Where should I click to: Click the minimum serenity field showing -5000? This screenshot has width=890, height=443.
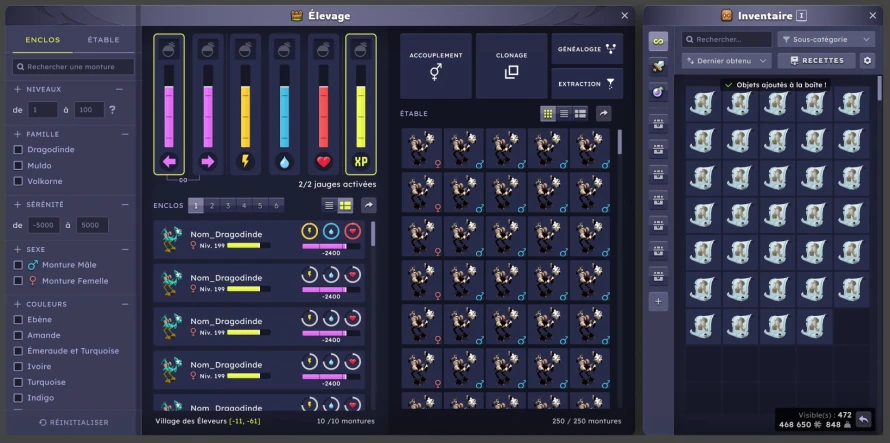click(44, 225)
